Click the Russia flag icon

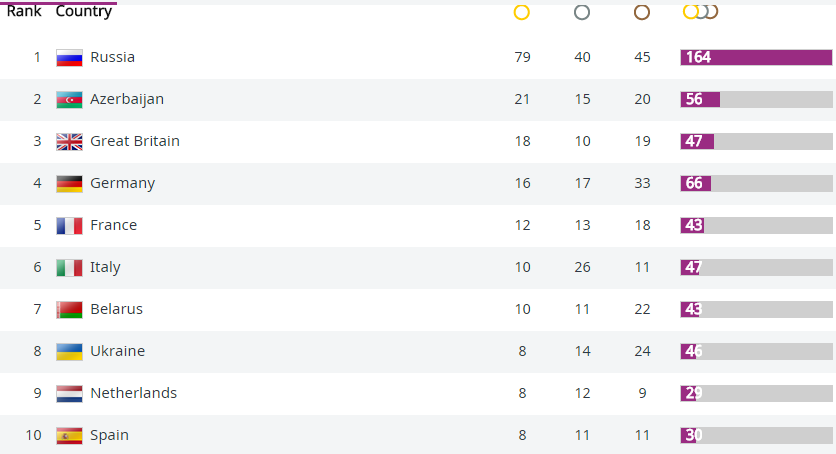69,58
